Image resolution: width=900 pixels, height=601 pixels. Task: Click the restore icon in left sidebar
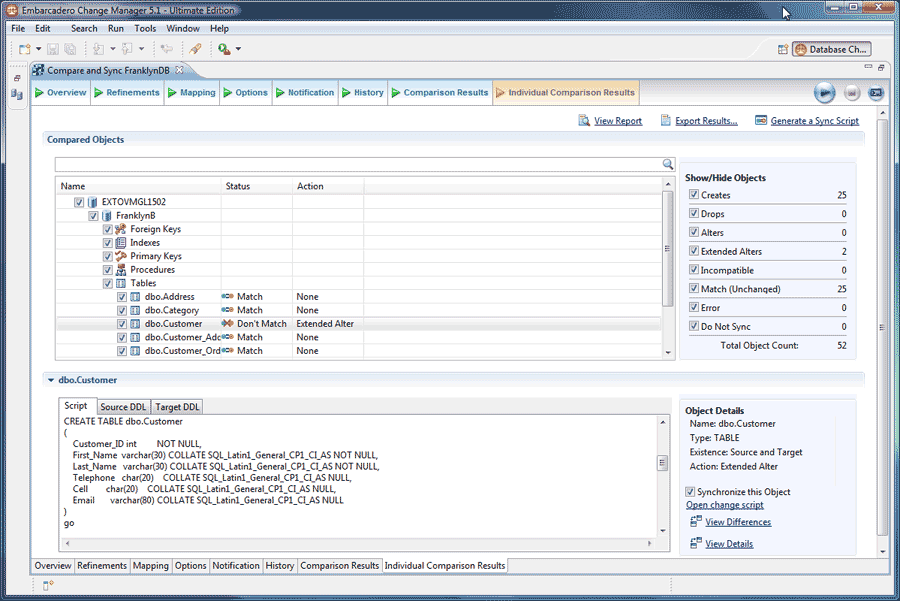point(17,78)
